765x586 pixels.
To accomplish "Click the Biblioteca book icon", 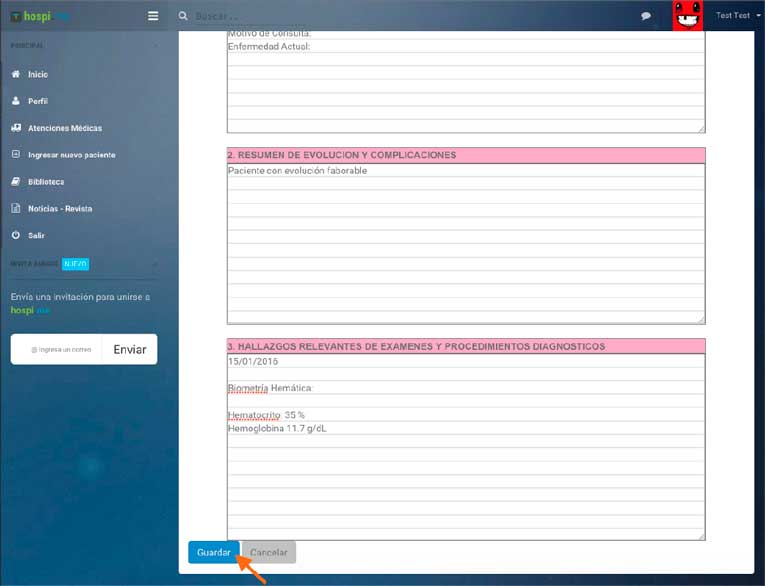I will click(x=16, y=182).
